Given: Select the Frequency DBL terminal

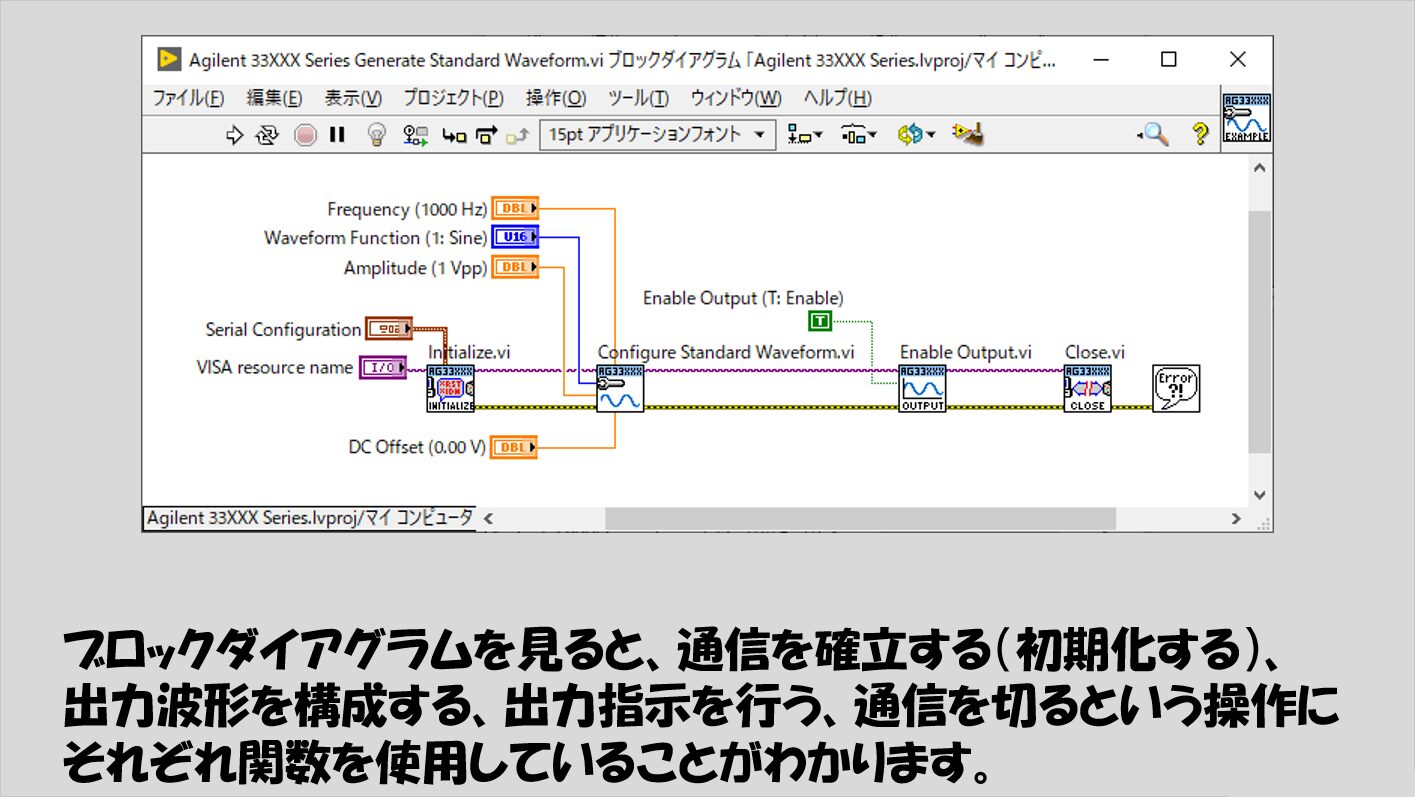Looking at the screenshot, I should 515,209.
